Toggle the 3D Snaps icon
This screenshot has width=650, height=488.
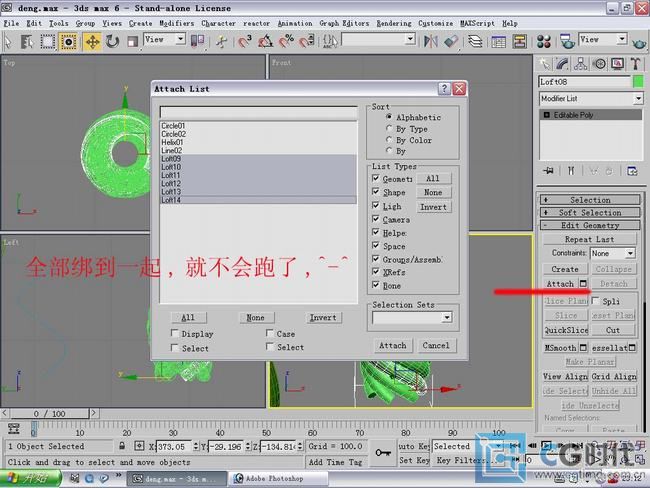pyautogui.click(x=245, y=41)
